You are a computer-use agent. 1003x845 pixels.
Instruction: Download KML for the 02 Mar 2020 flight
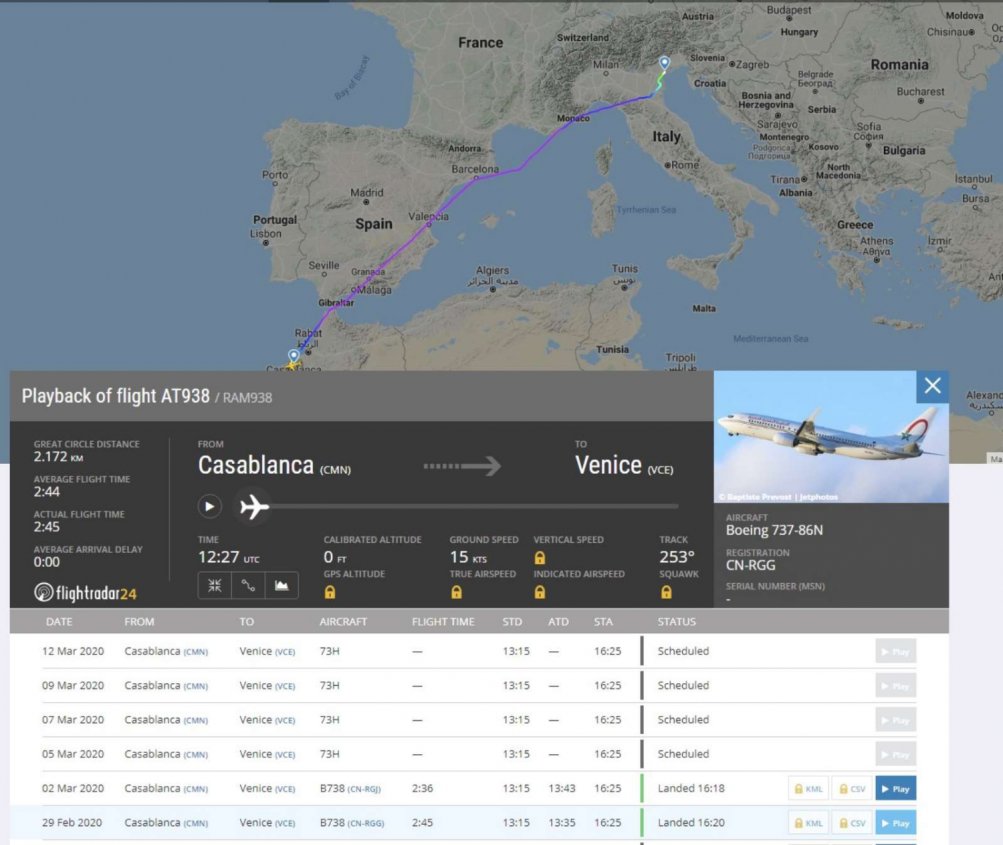pyautogui.click(x=809, y=789)
